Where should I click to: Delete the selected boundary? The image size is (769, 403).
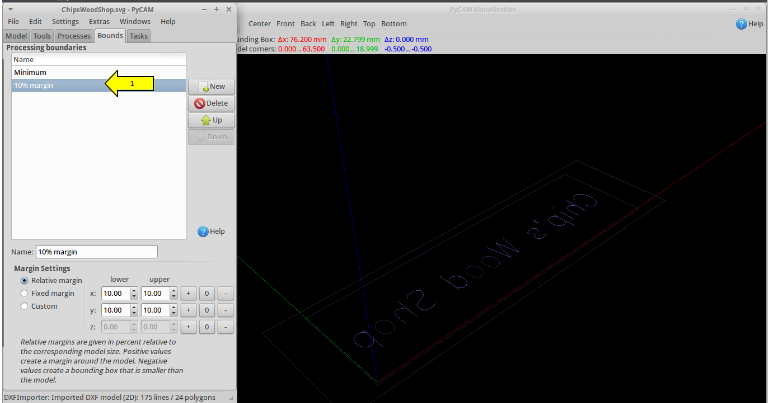point(211,103)
